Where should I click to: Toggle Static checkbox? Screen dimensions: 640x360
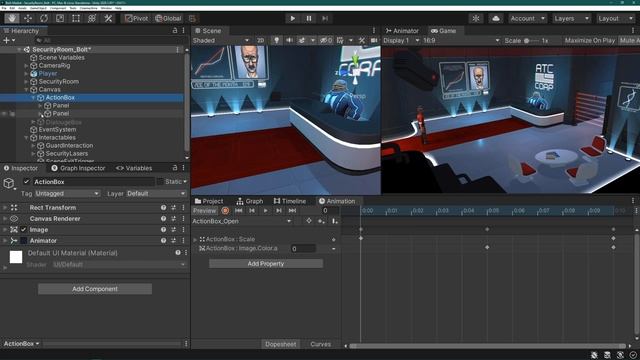(160, 182)
